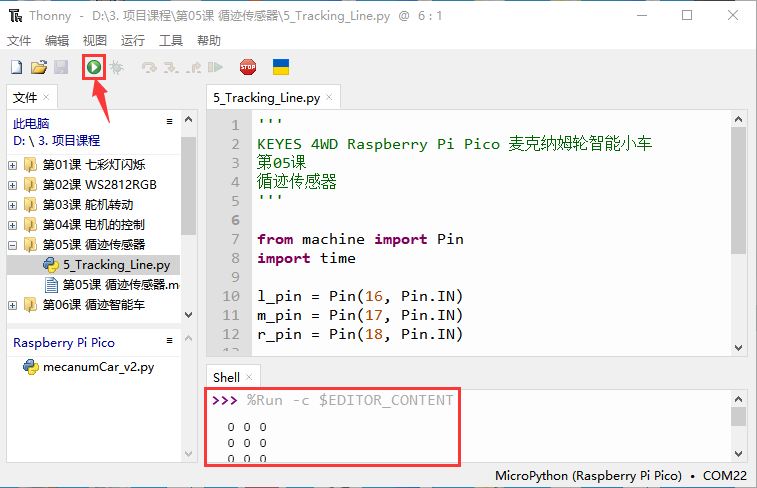
Task: Click code line 'l_pin = Pin(16, Pin.IN)'
Action: pos(360,296)
